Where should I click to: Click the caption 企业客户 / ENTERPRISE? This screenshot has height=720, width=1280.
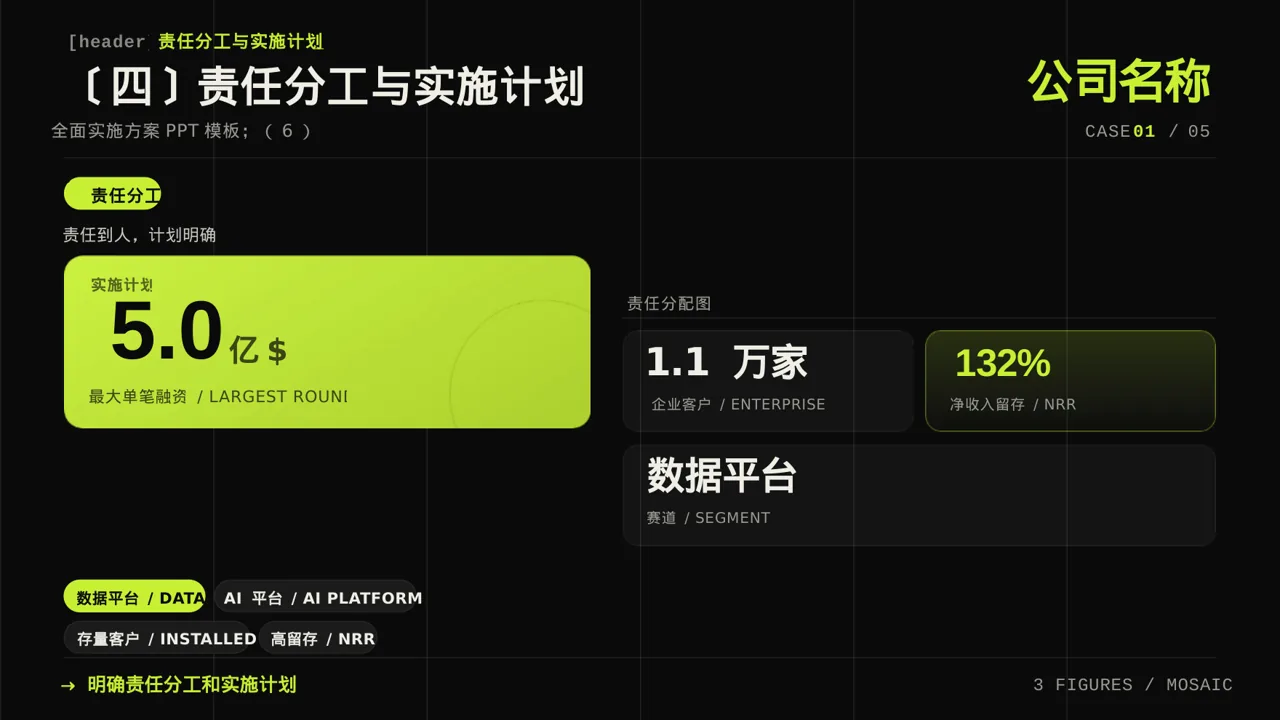point(738,405)
